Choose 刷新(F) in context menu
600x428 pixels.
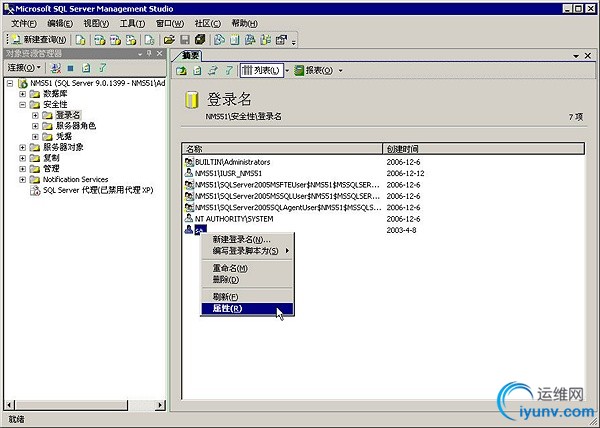247,297
